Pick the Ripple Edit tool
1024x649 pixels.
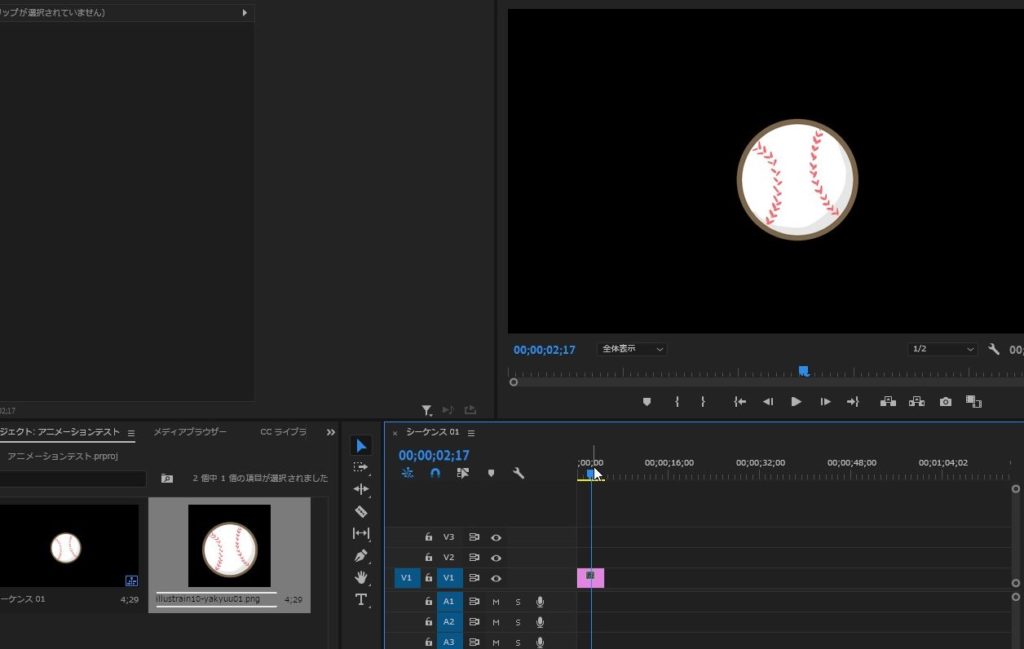361,489
